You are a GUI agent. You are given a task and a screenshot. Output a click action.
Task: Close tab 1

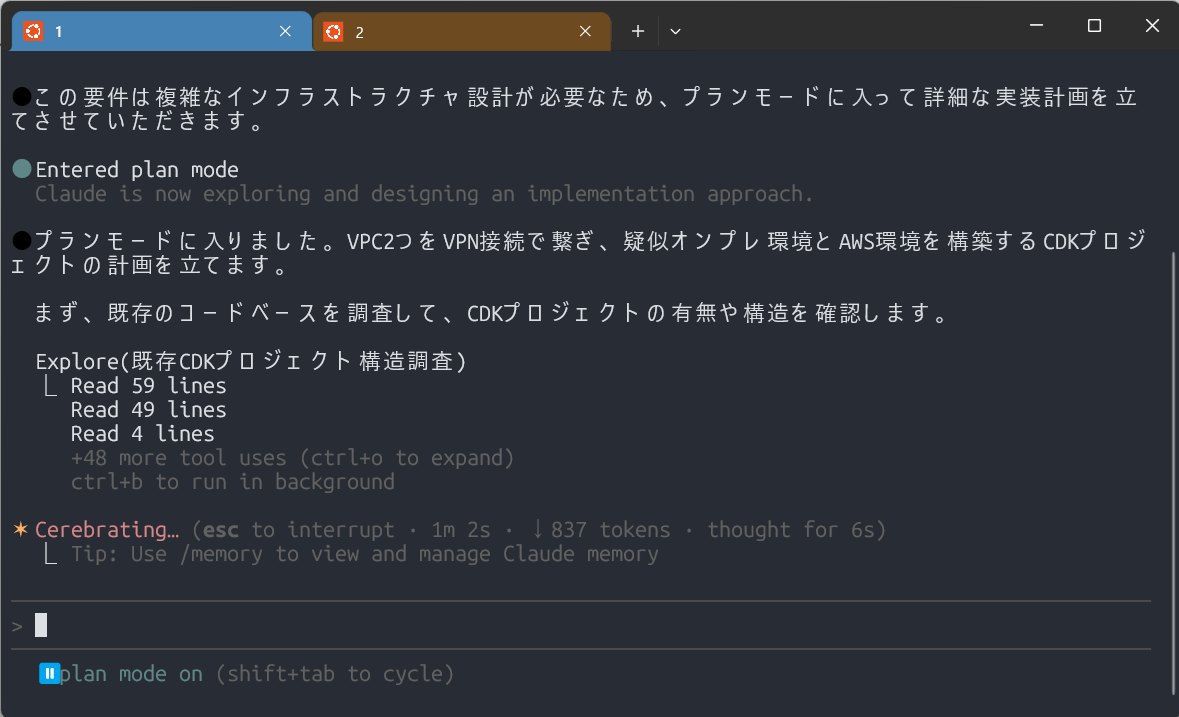pos(285,31)
